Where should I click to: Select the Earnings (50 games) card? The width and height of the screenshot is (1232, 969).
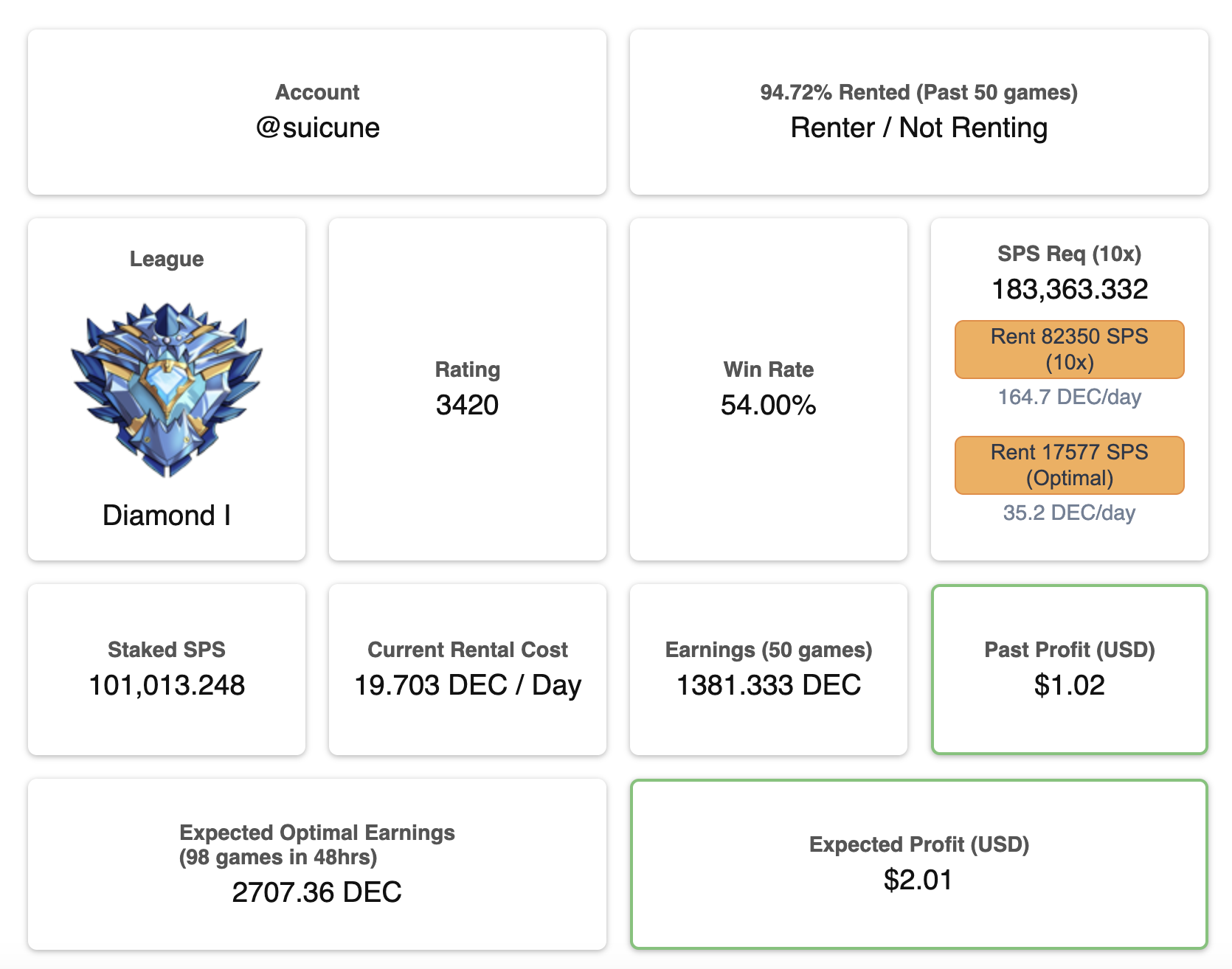[769, 670]
